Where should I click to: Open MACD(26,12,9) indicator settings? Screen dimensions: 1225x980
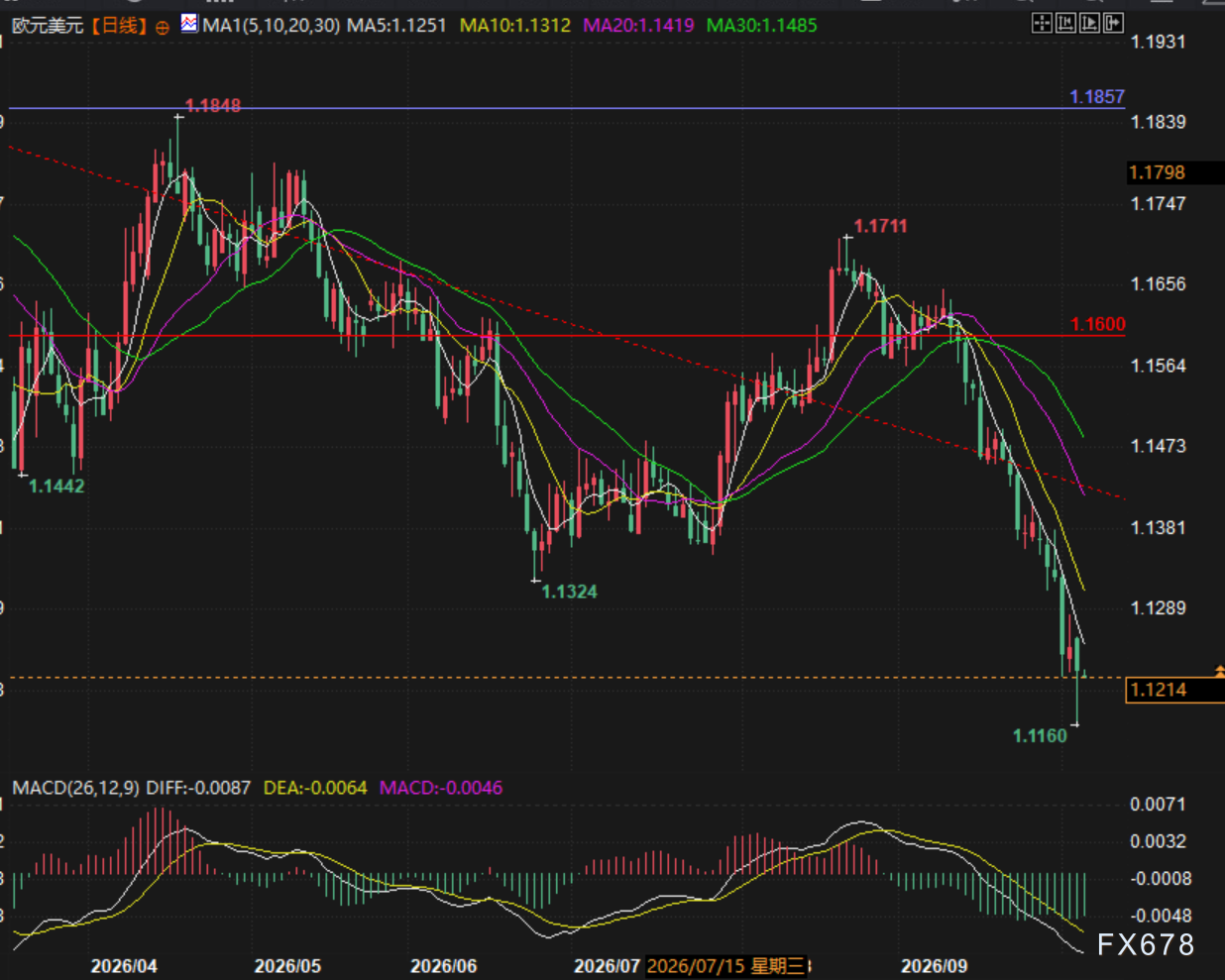pos(75,788)
